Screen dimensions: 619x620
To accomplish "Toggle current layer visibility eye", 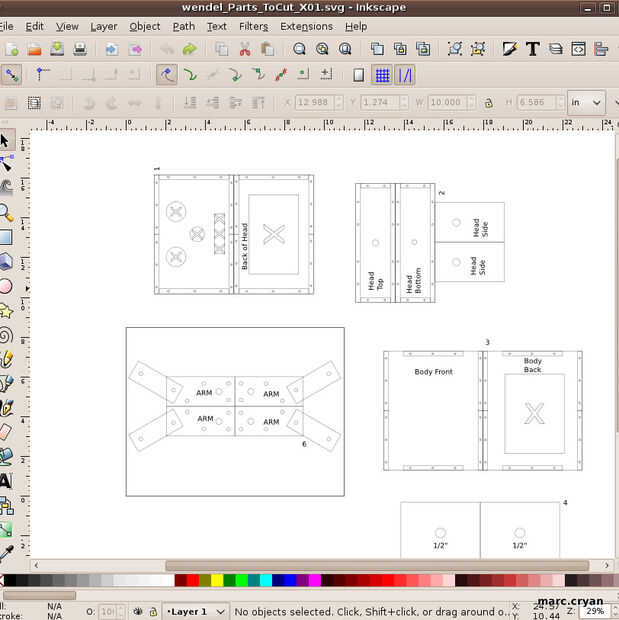I will (138, 611).
